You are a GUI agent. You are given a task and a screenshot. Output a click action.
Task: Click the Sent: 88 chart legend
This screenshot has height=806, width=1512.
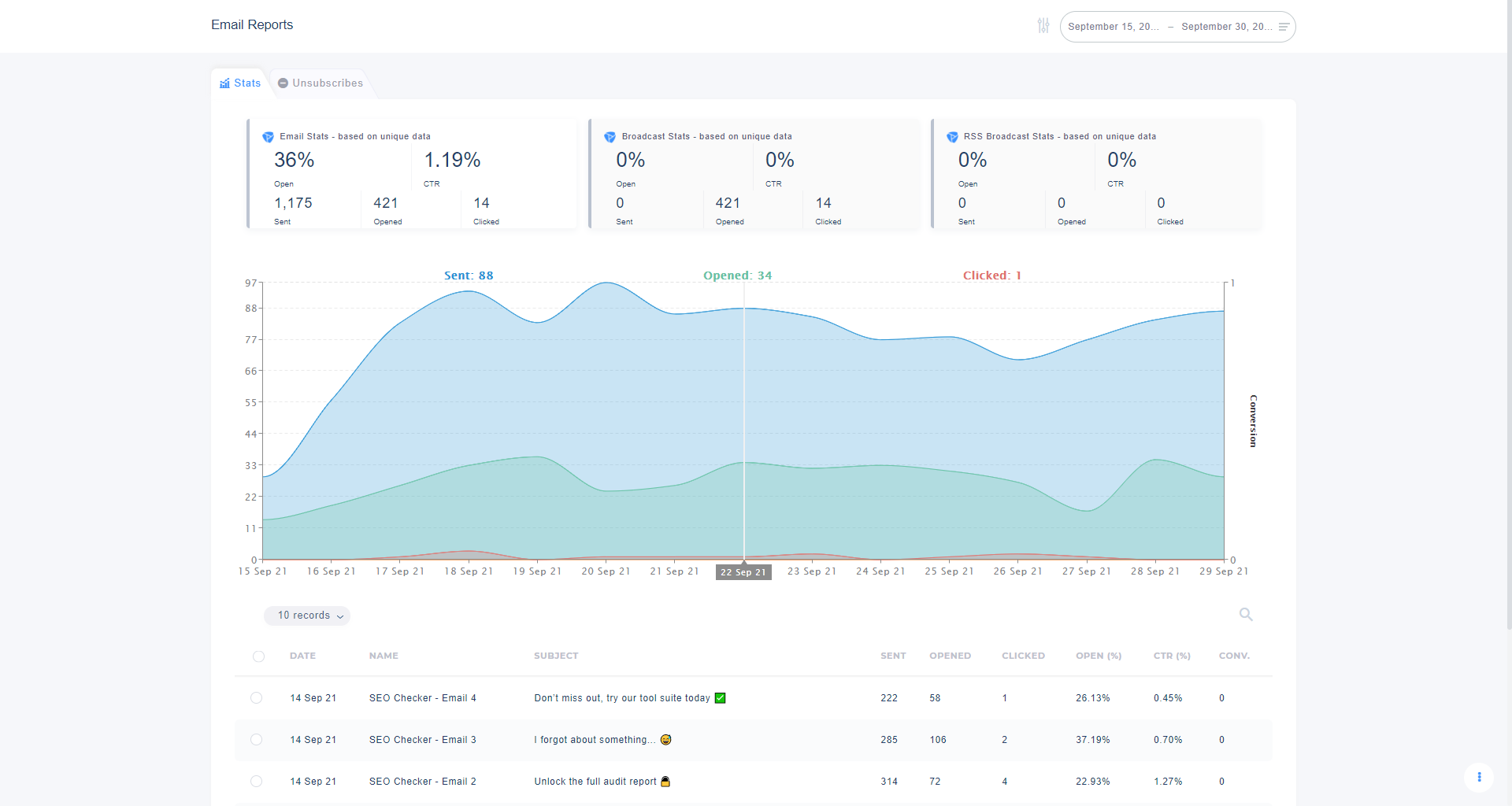click(469, 275)
